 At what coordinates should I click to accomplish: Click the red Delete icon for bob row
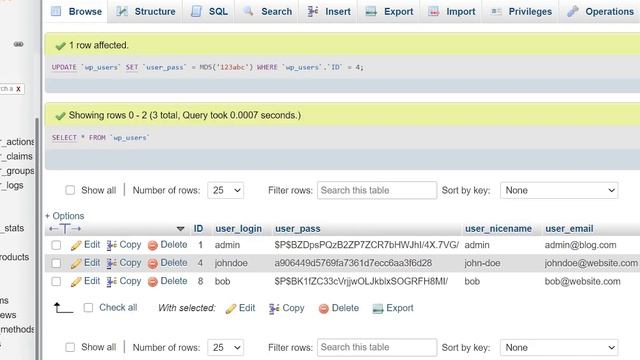point(153,282)
